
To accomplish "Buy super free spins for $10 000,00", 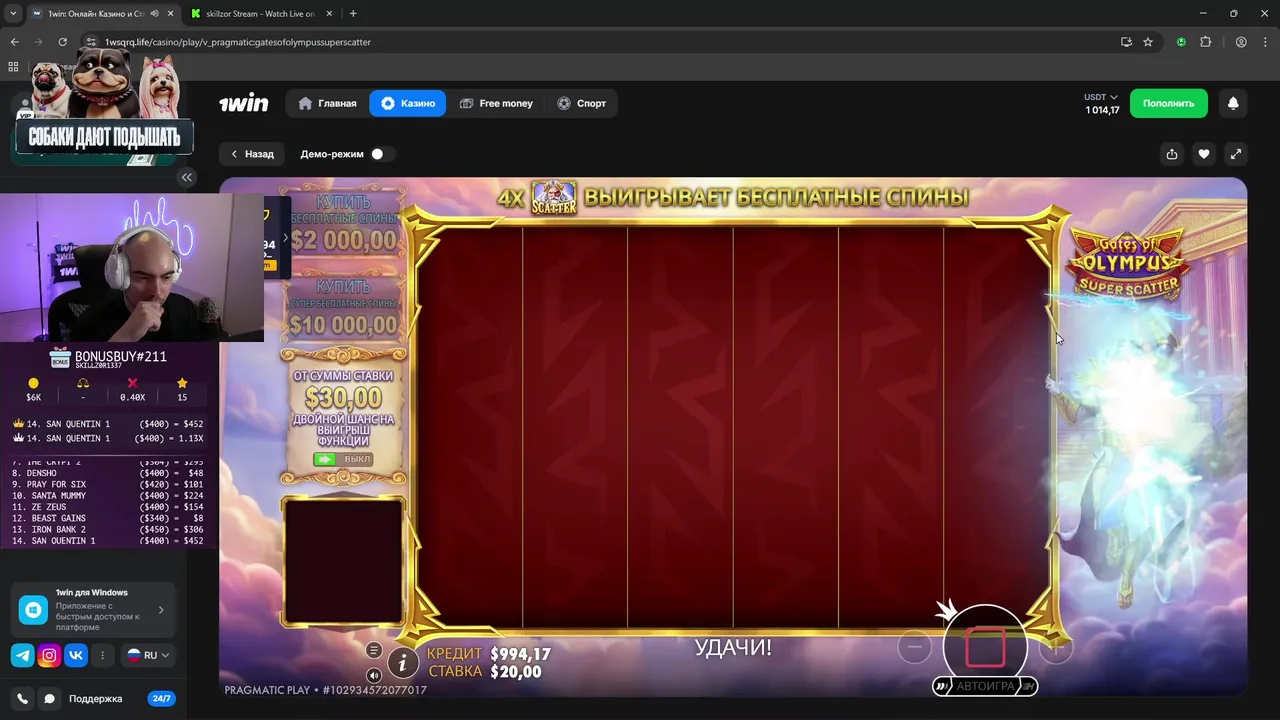I will (343, 310).
